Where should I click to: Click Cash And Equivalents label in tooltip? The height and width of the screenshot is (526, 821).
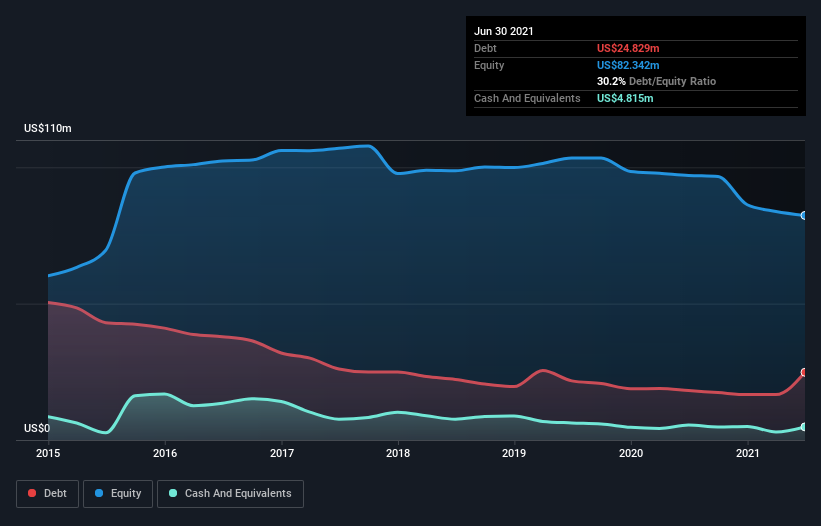point(527,98)
